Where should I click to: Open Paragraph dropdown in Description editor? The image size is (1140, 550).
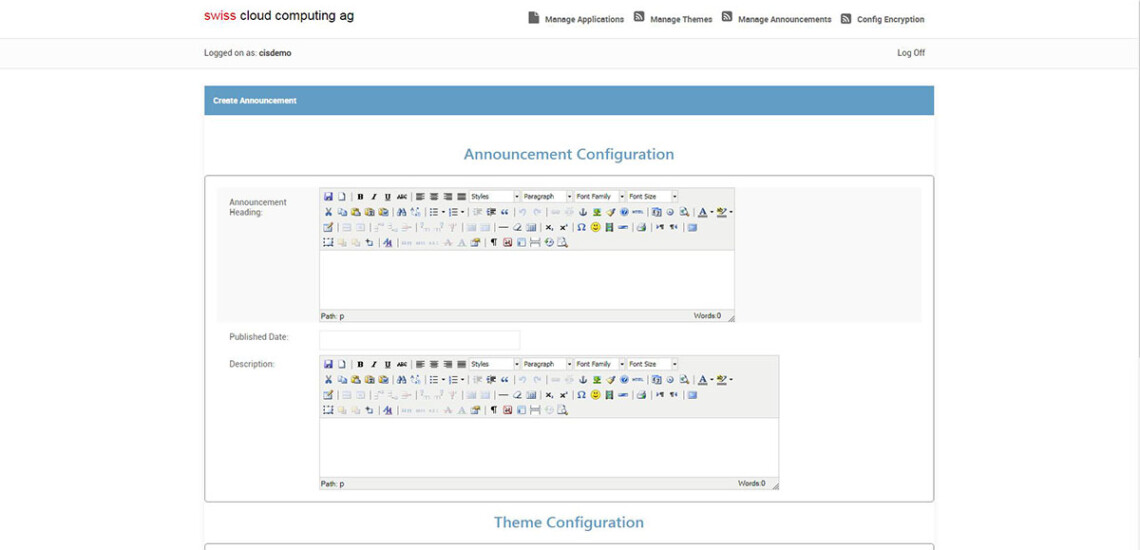click(x=547, y=364)
